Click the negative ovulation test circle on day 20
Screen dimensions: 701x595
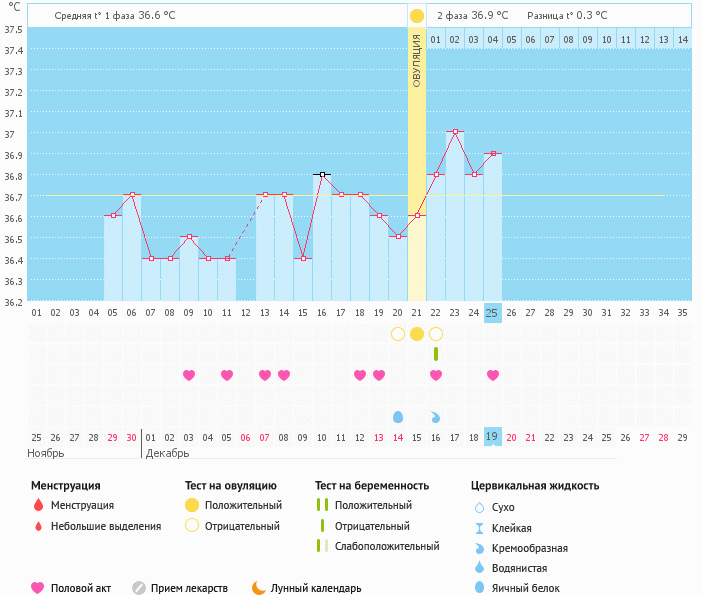point(398,334)
